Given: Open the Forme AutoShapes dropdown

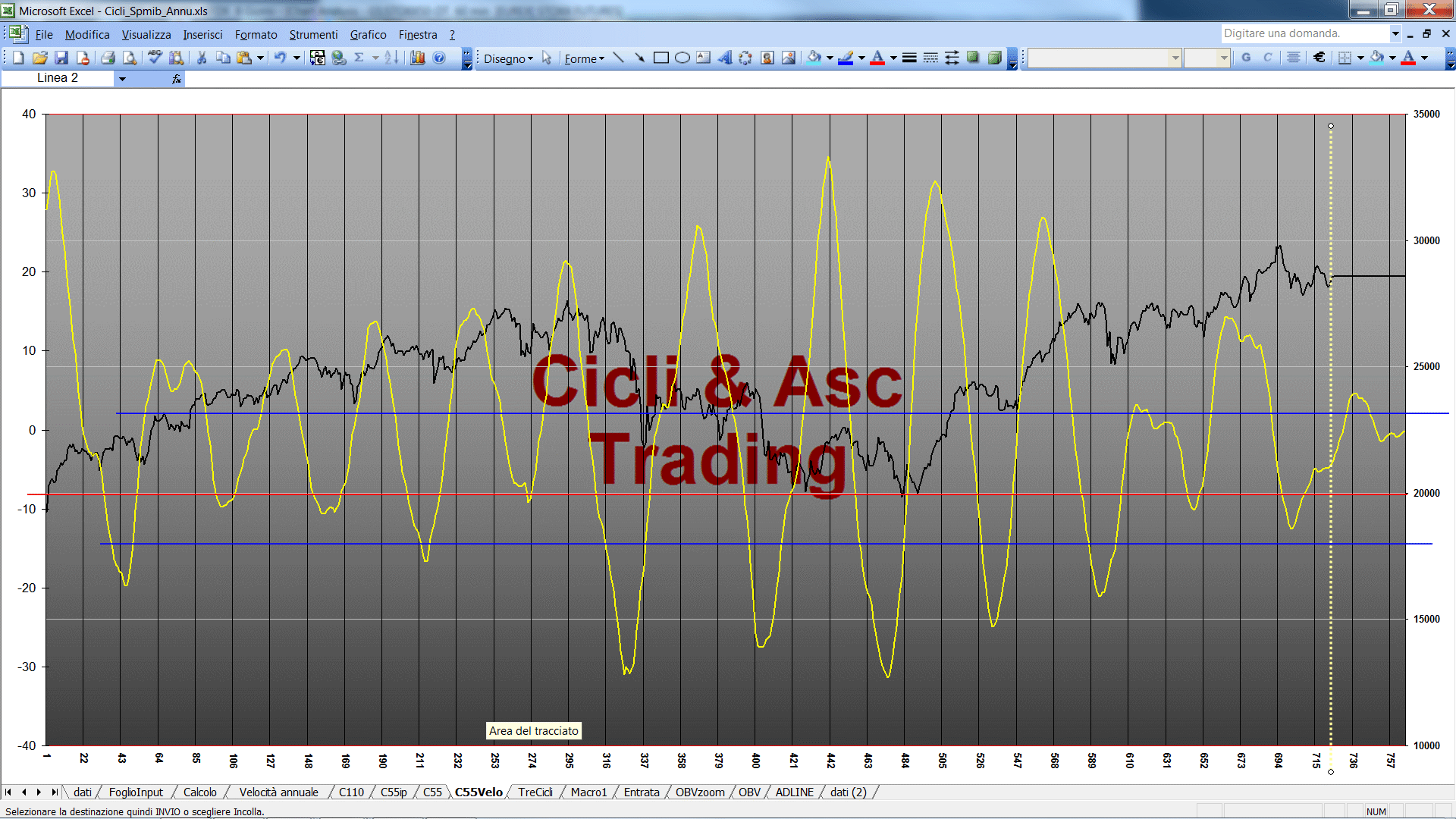Looking at the screenshot, I should click(x=584, y=58).
